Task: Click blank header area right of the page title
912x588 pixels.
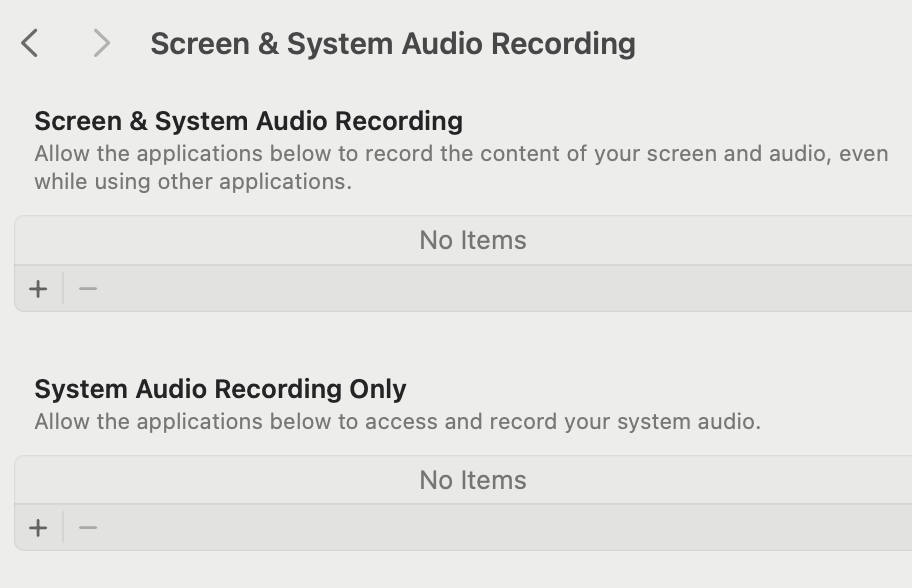Action: pos(780,44)
